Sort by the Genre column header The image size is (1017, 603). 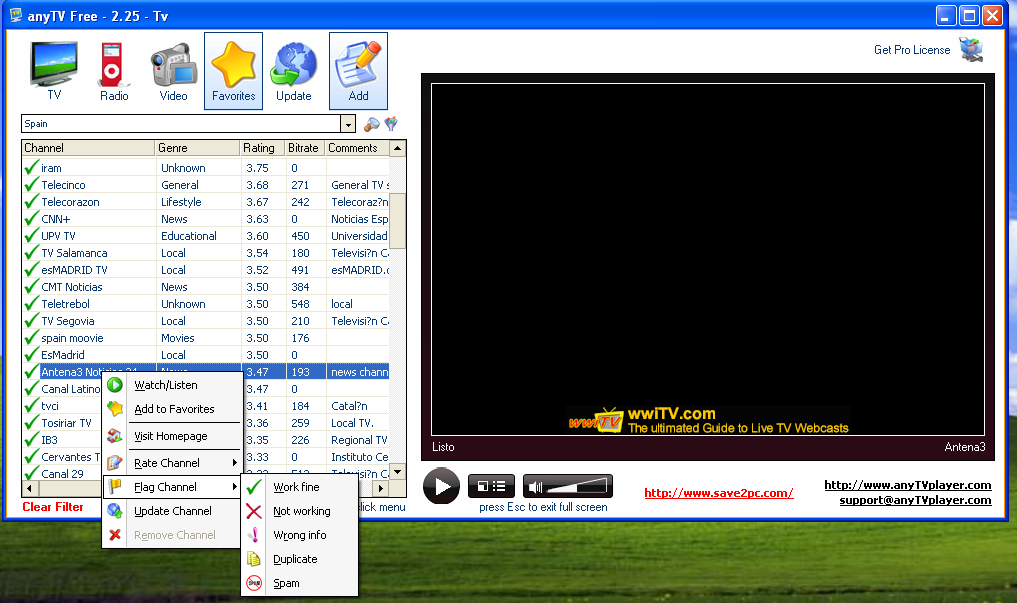pos(197,148)
